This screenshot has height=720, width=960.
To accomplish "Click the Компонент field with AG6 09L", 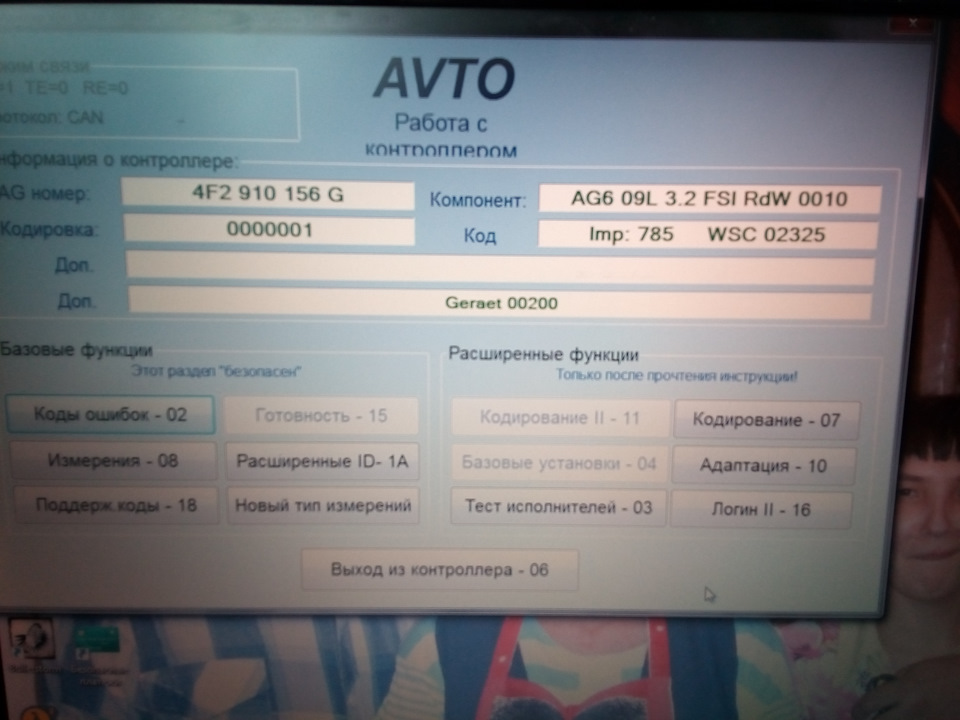I will pos(709,199).
